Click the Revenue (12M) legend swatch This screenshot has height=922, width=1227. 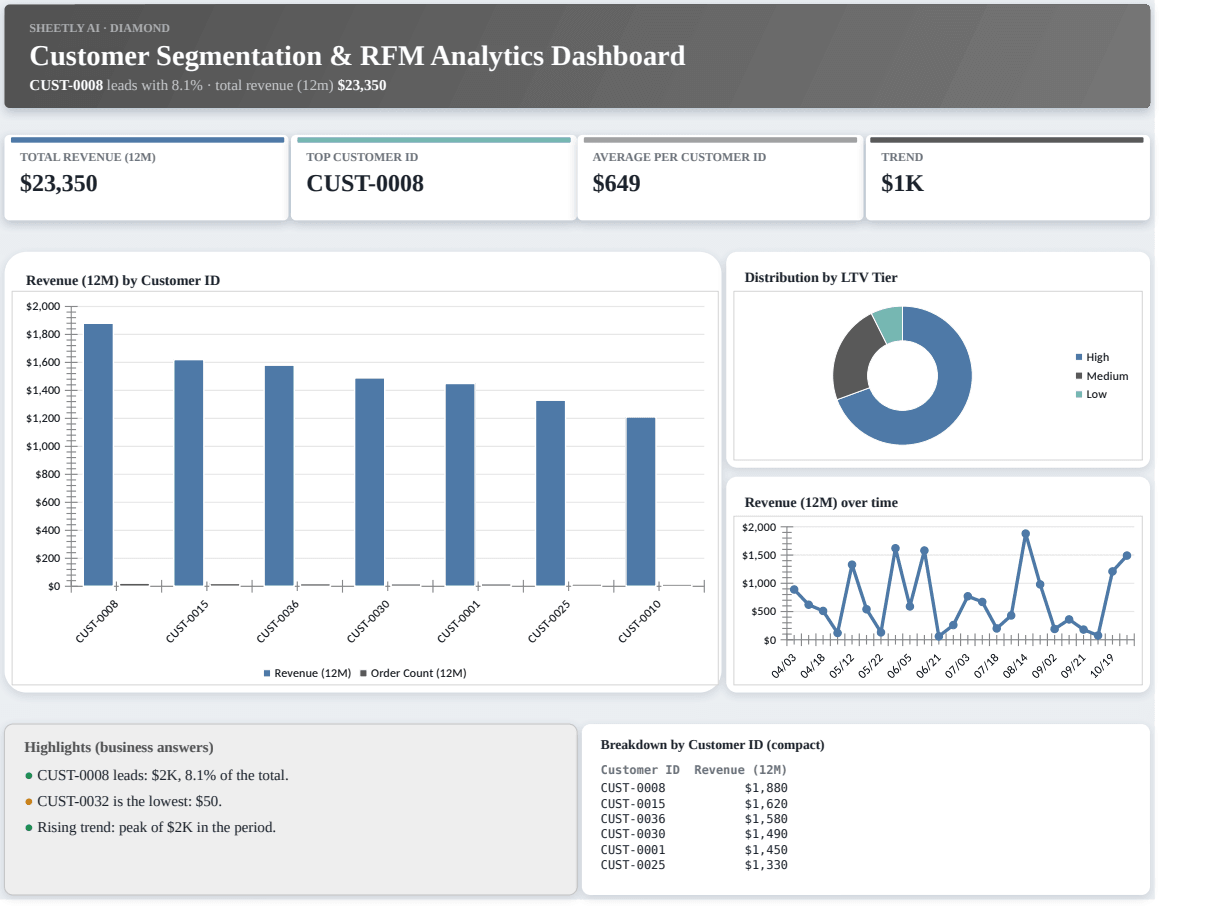(267, 674)
